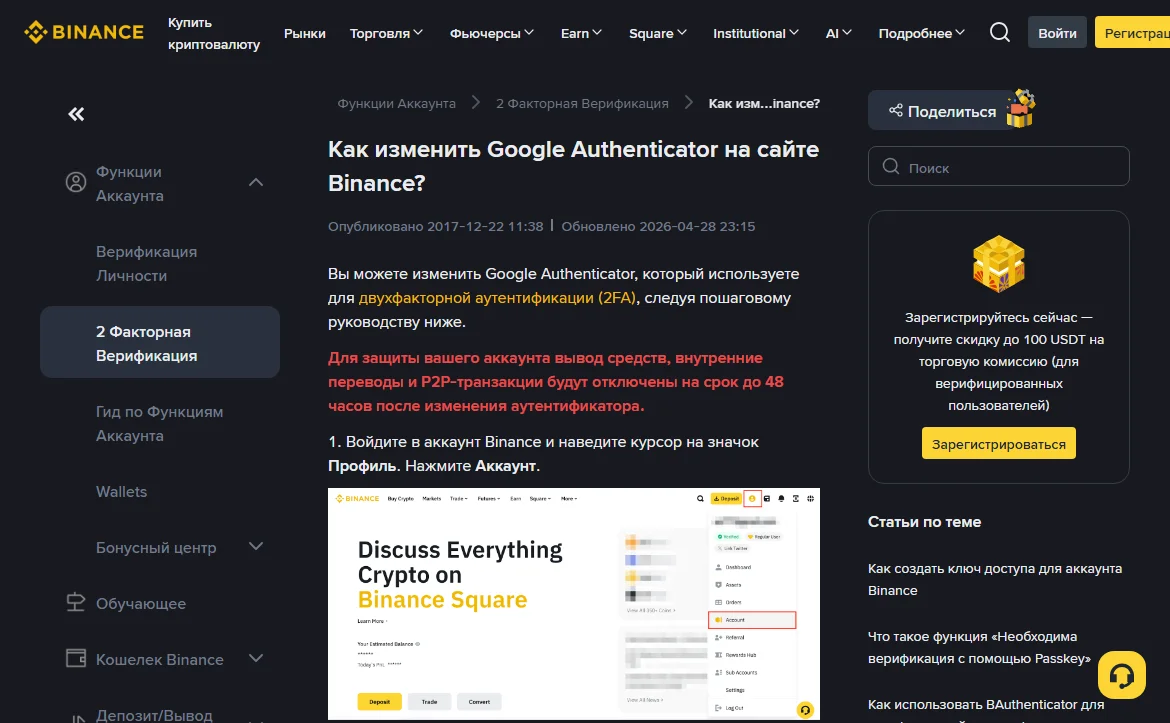Focus the Поиск search input field
The width and height of the screenshot is (1170, 723).
[x=998, y=166]
